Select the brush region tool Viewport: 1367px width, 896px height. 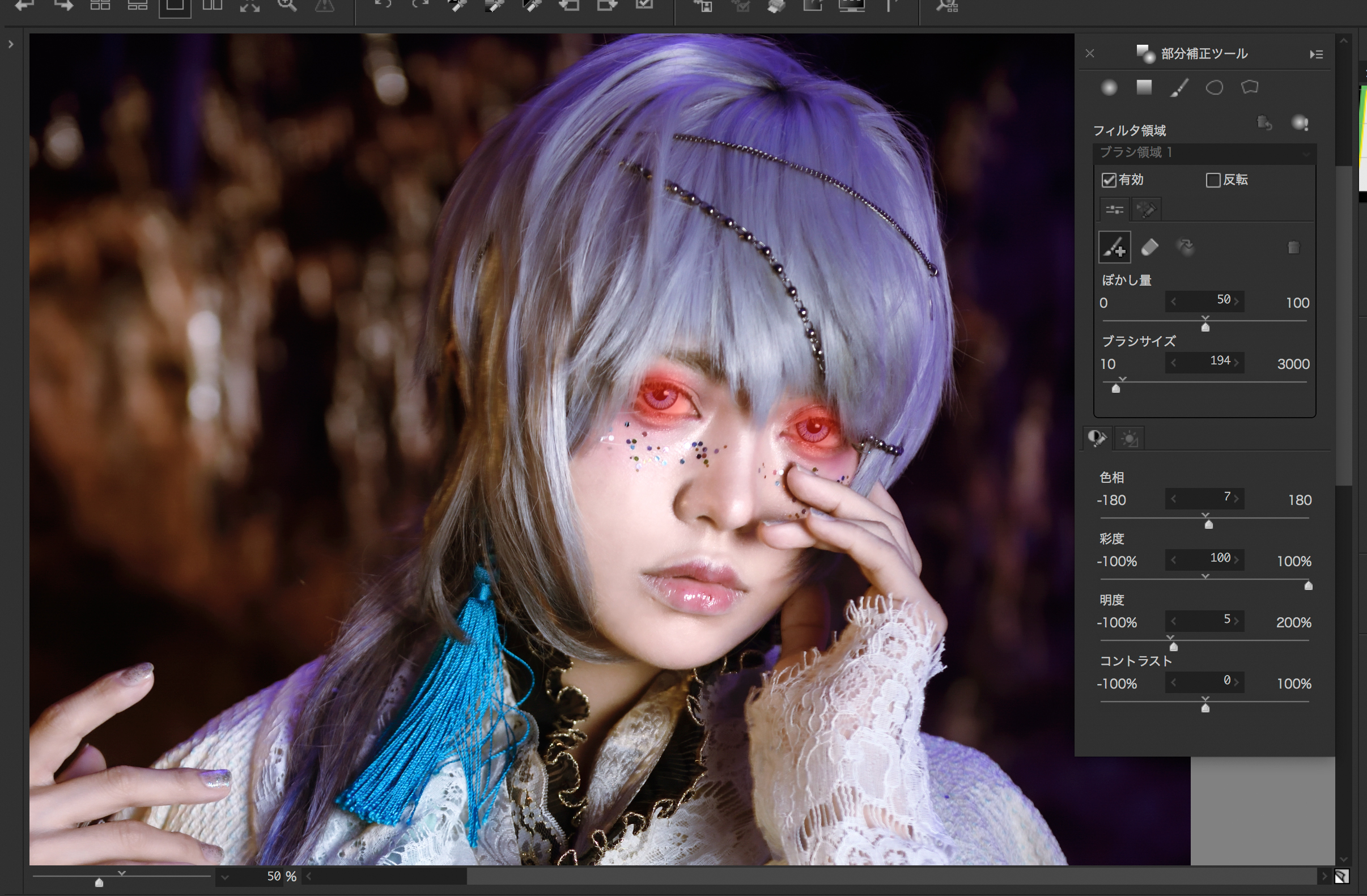tap(1179, 88)
